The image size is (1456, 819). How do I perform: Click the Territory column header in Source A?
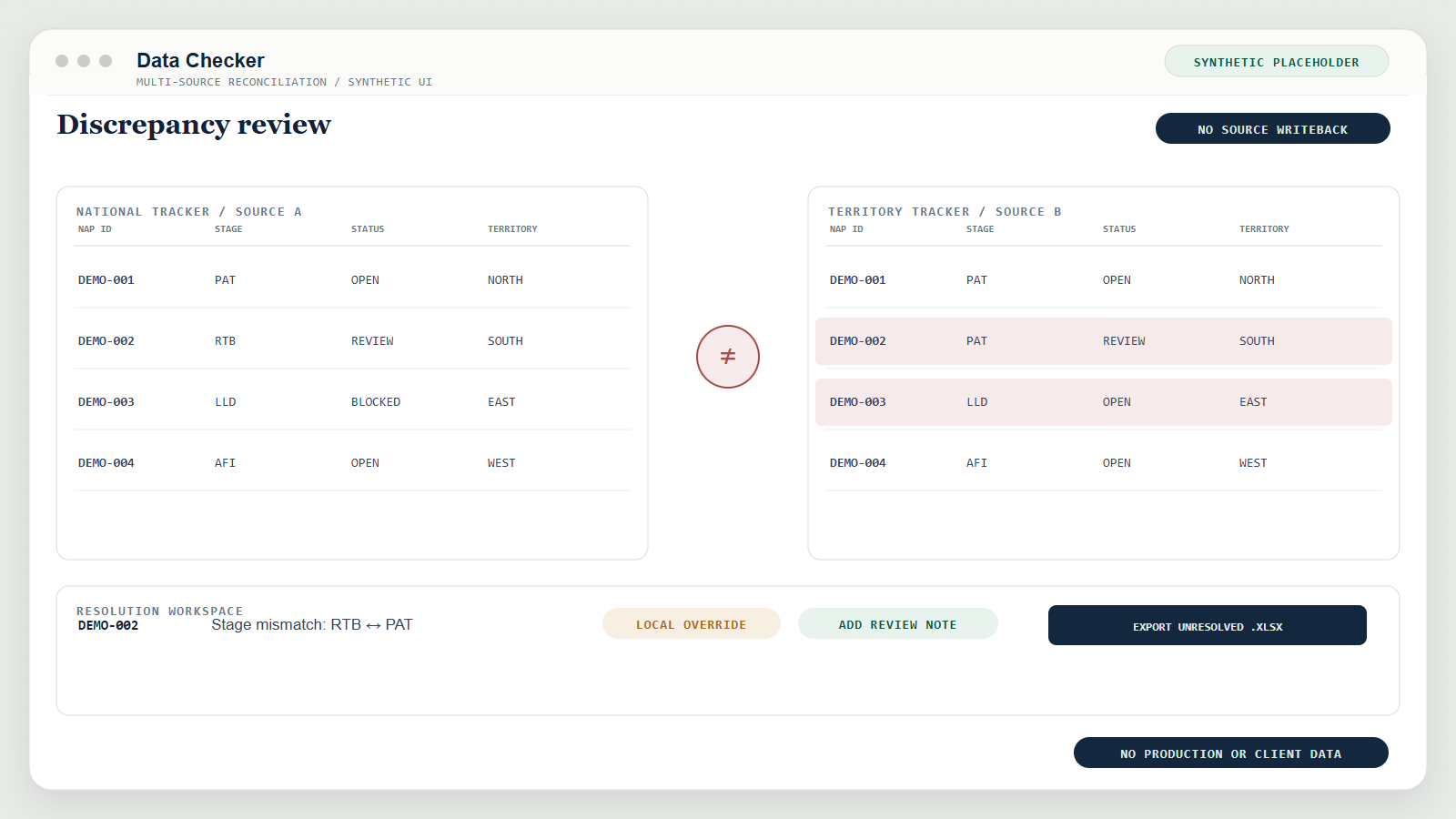tap(512, 229)
